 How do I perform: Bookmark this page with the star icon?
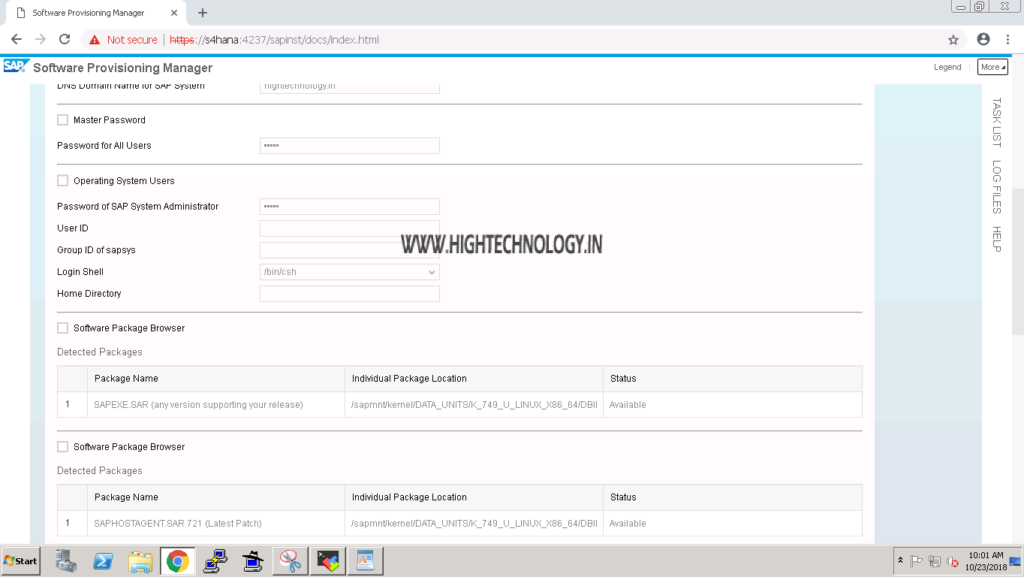(953, 40)
